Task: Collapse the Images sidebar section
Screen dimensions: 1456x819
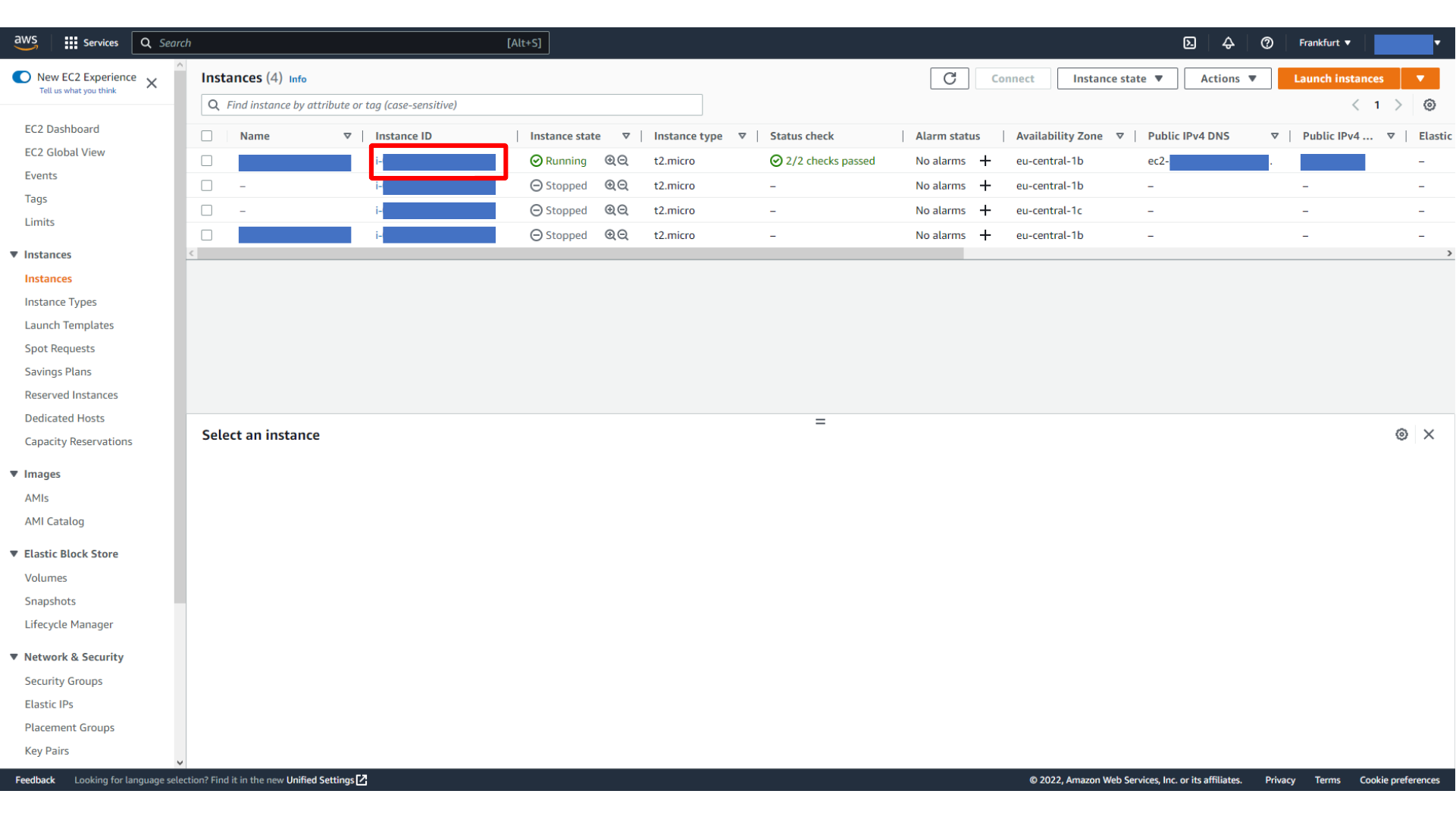Action: (x=14, y=473)
